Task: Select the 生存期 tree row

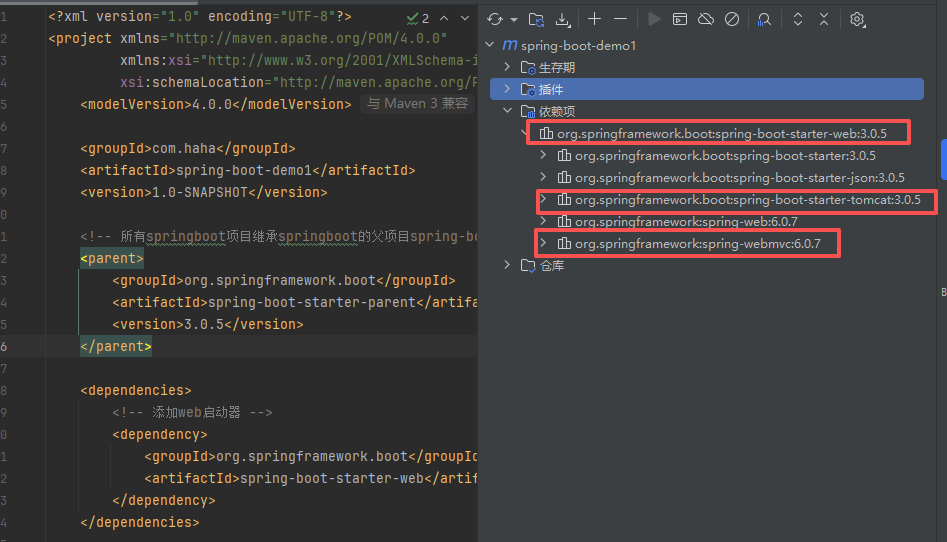Action: pos(556,68)
